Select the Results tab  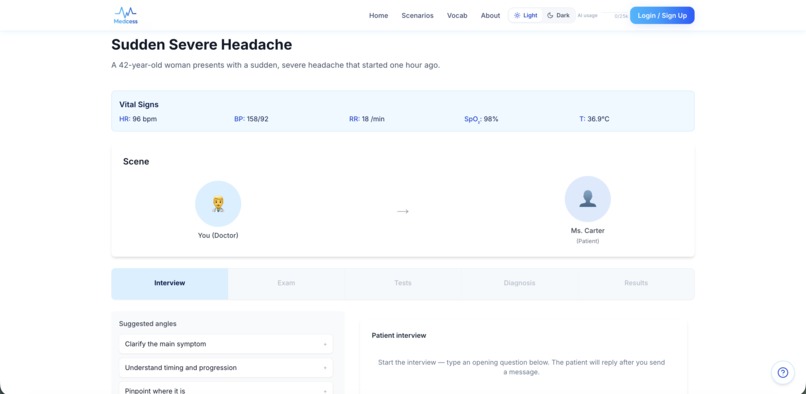point(636,283)
